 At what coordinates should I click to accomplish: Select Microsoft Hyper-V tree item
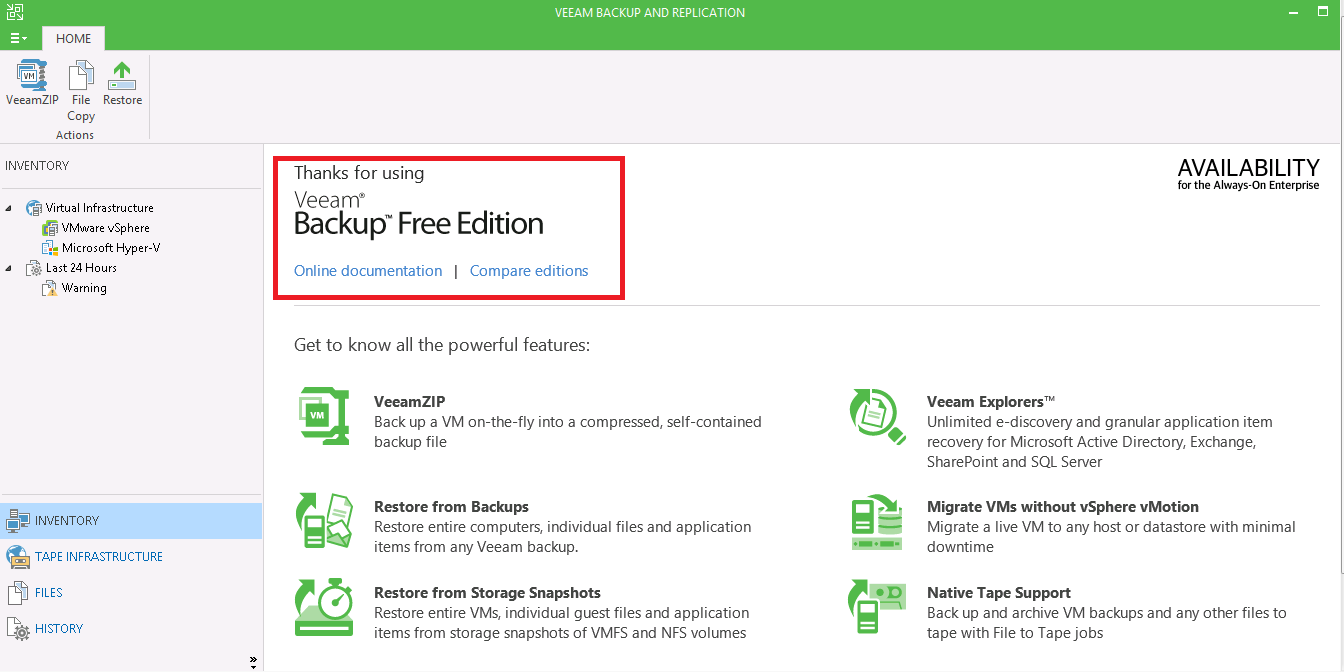coord(111,248)
